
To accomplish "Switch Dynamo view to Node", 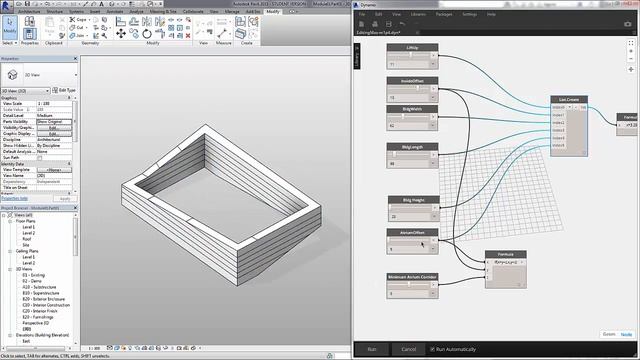I will click(626, 334).
